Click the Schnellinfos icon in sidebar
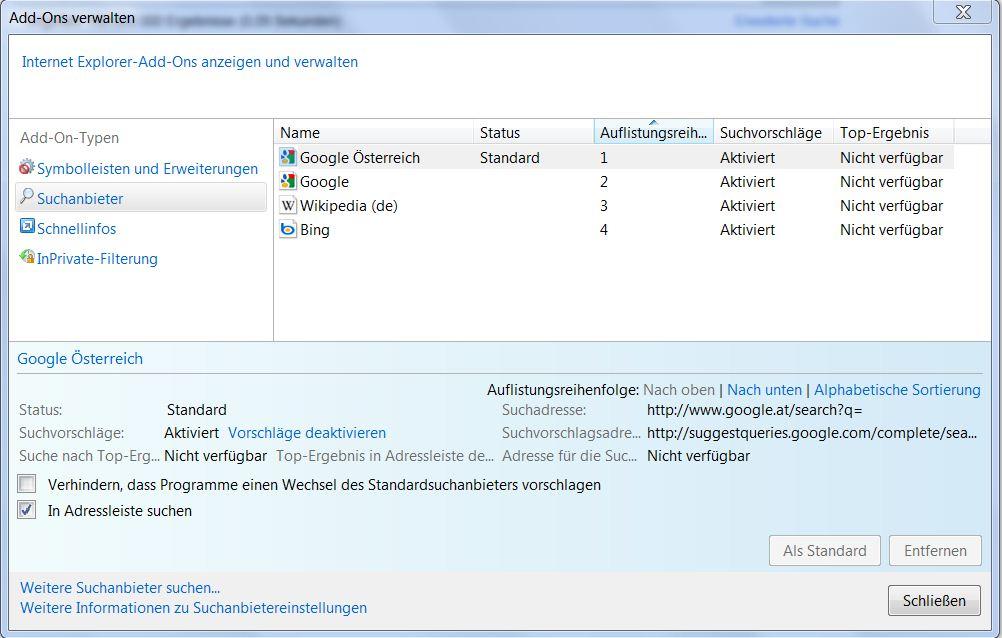Screen dimensions: 1002x638 [x=27, y=228]
